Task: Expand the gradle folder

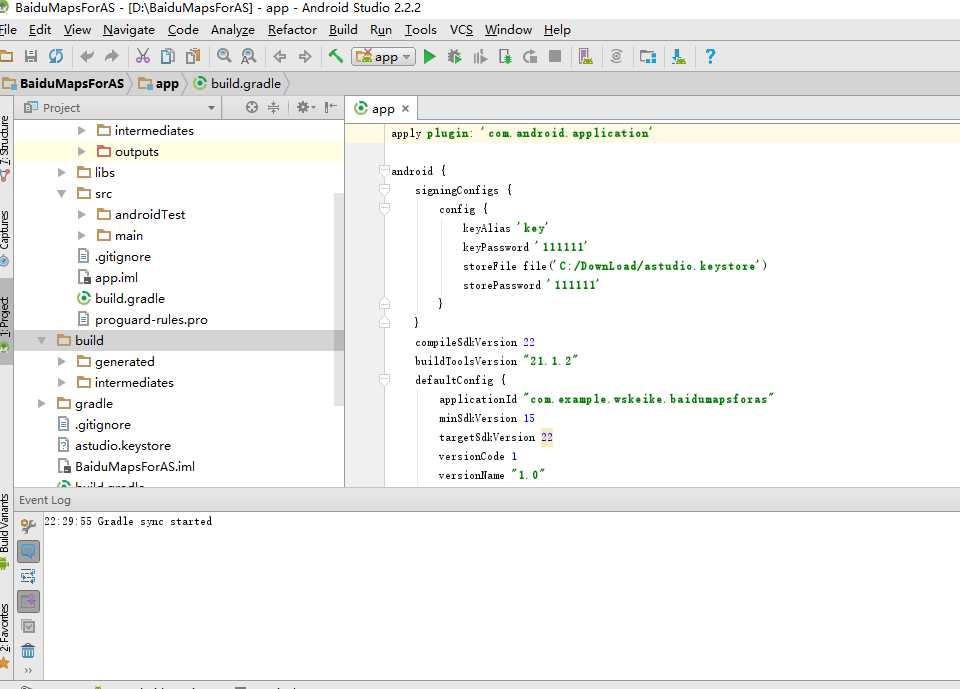Action: tap(42, 404)
